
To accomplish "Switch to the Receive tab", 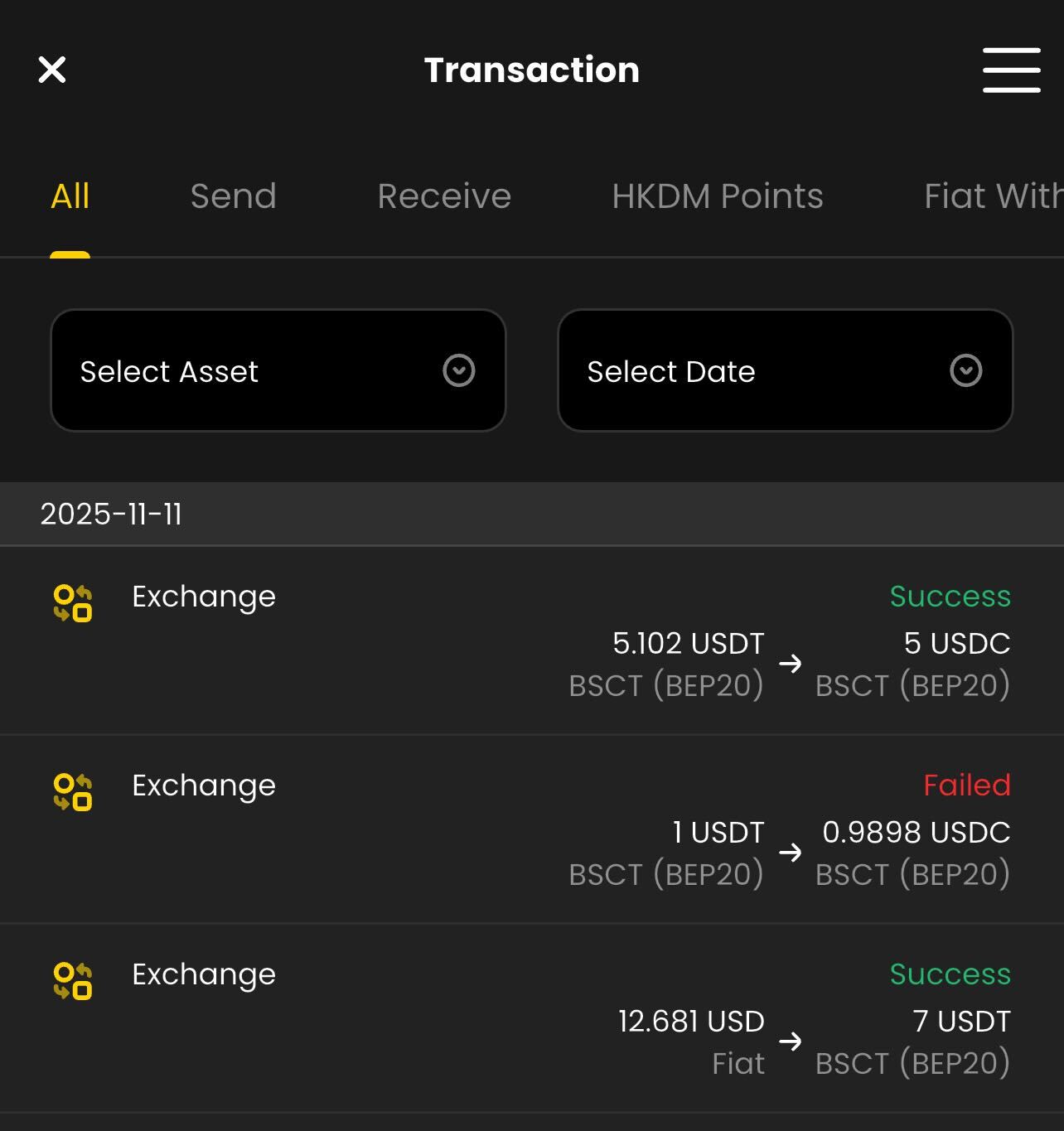I will [x=444, y=196].
